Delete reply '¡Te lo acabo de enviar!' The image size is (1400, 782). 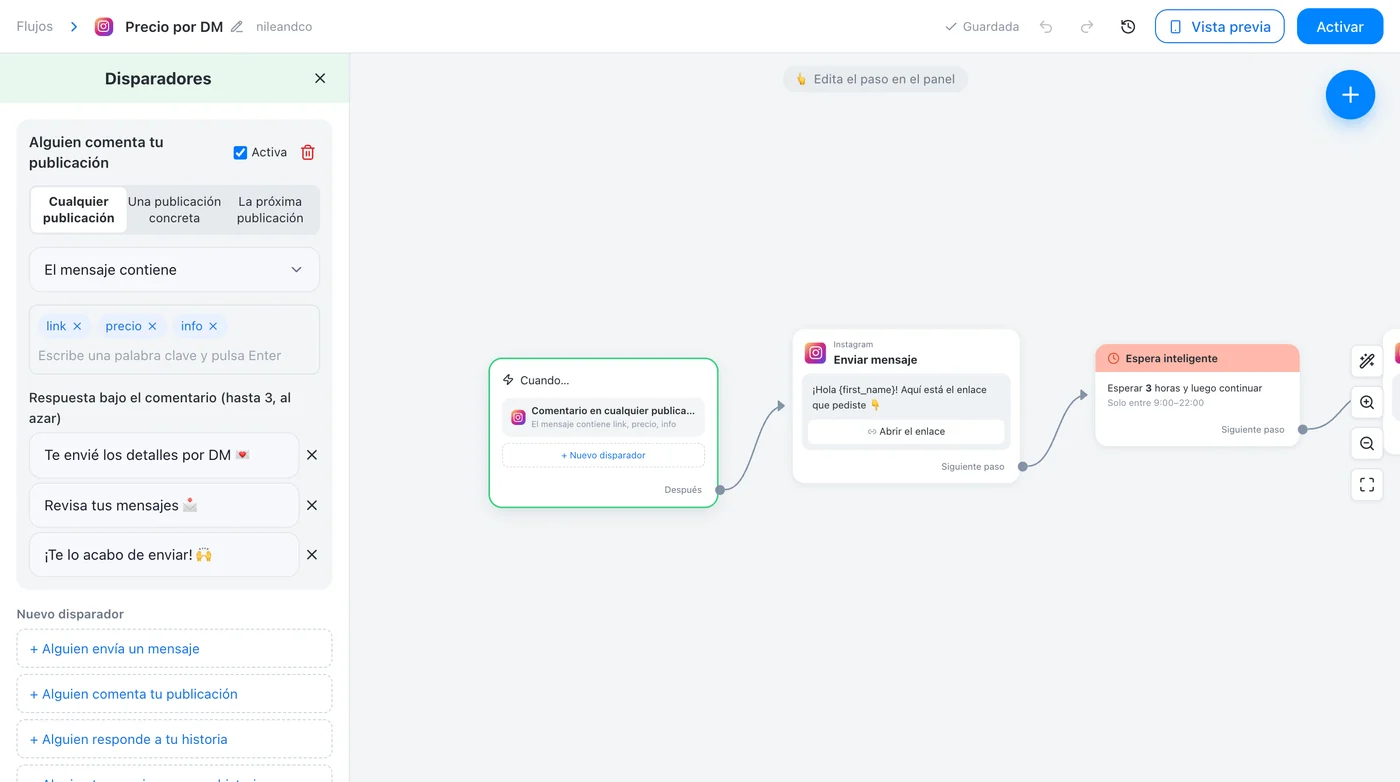tap(312, 555)
